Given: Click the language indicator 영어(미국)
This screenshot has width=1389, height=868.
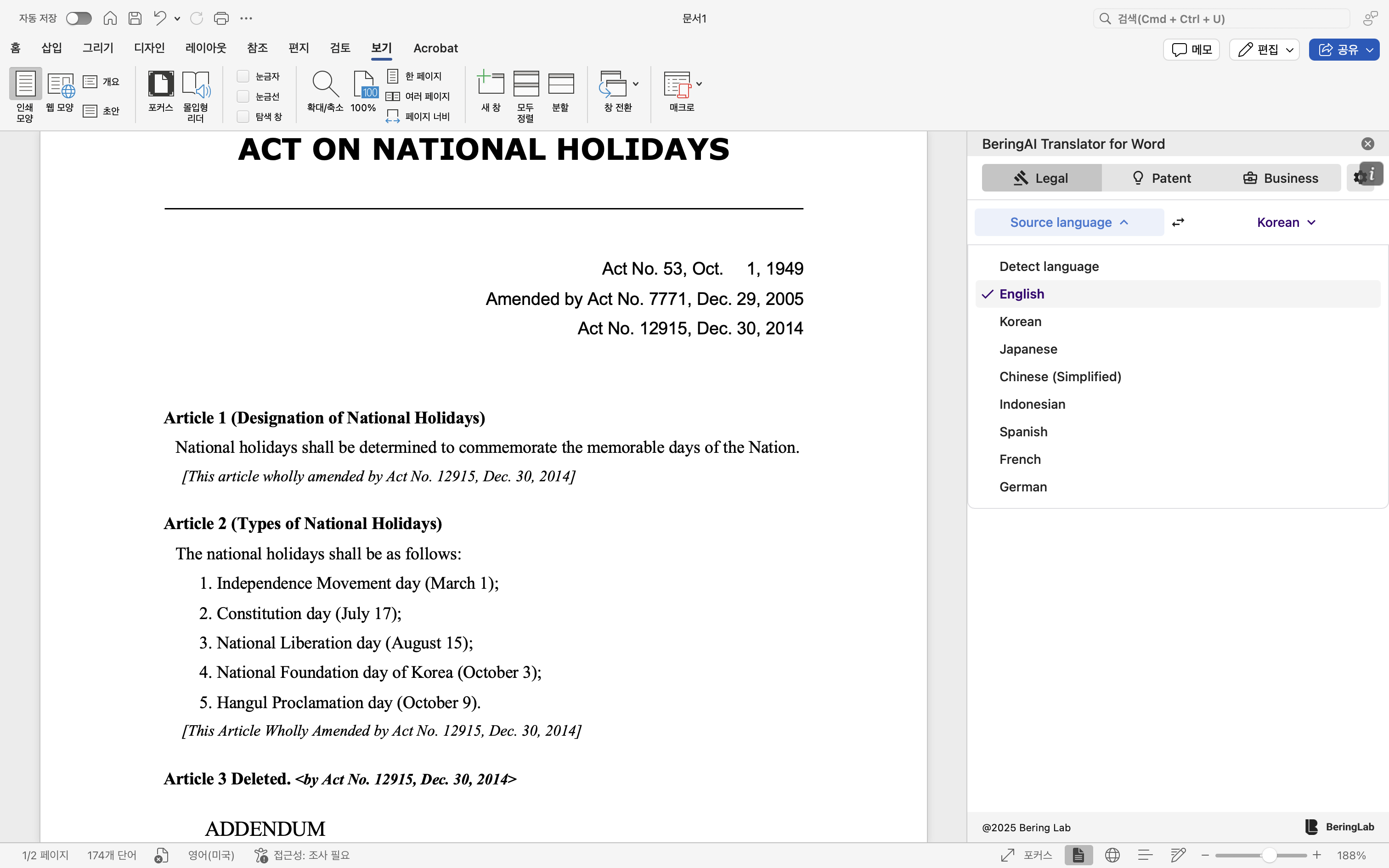Looking at the screenshot, I should tap(211, 855).
